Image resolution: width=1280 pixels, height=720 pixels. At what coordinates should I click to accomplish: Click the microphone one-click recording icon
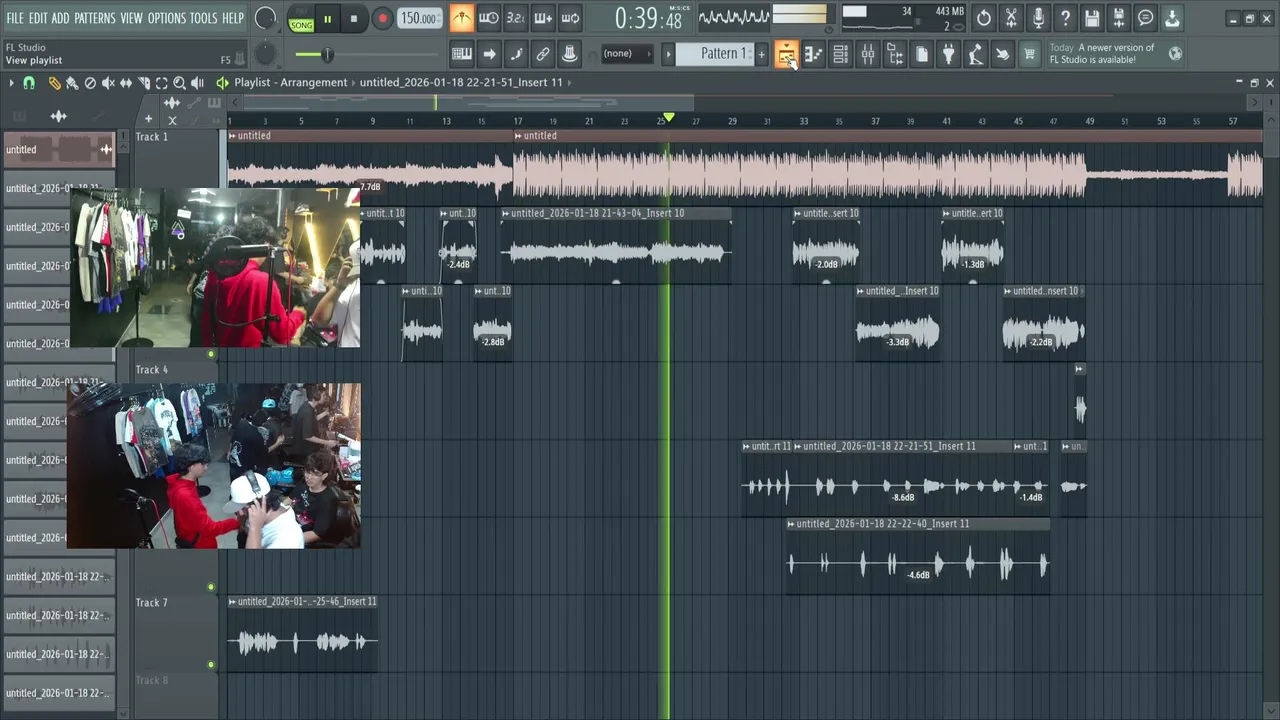pyautogui.click(x=1038, y=18)
